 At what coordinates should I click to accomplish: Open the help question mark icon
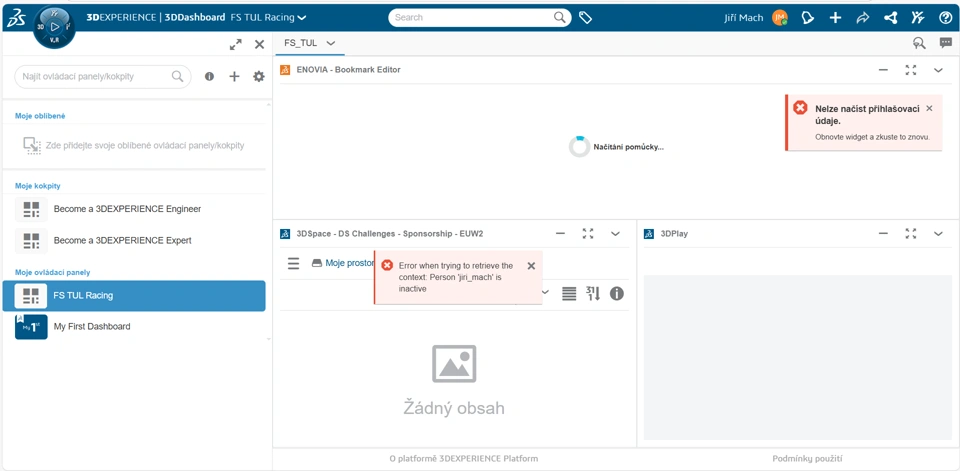[x=945, y=18]
